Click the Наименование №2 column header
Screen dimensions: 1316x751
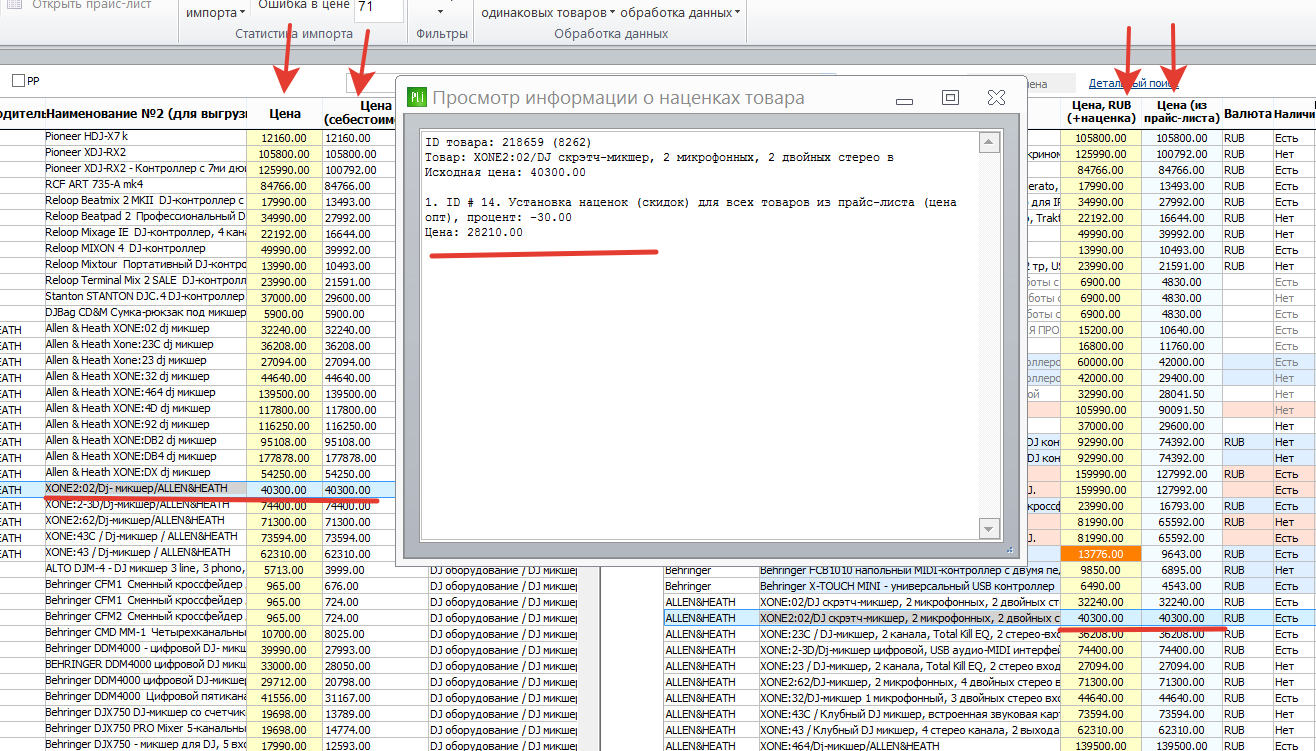[146, 114]
